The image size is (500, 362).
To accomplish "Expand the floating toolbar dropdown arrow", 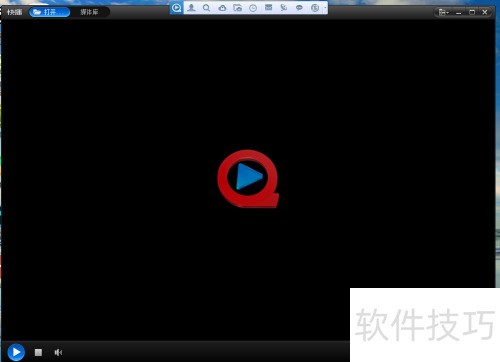I will 325,8.
